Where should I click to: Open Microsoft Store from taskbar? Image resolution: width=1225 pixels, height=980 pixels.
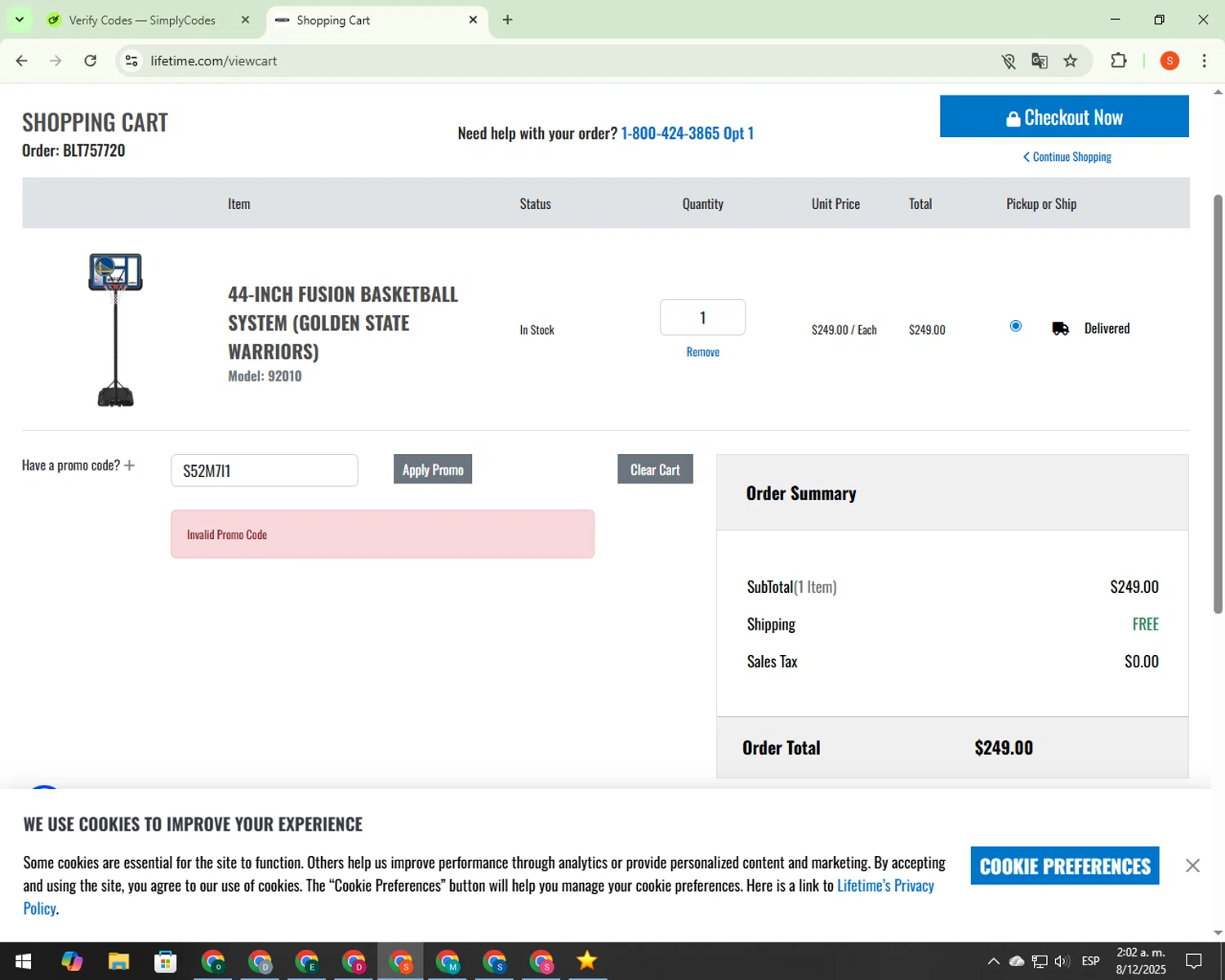point(166,961)
